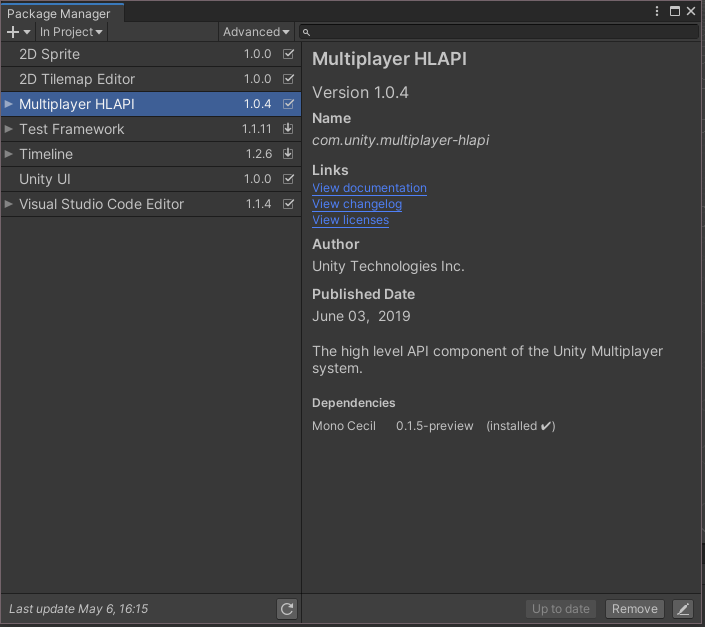Click installed checkmark for Visual Studio Code Editor
Screen dimensions: 705x627
[288, 204]
